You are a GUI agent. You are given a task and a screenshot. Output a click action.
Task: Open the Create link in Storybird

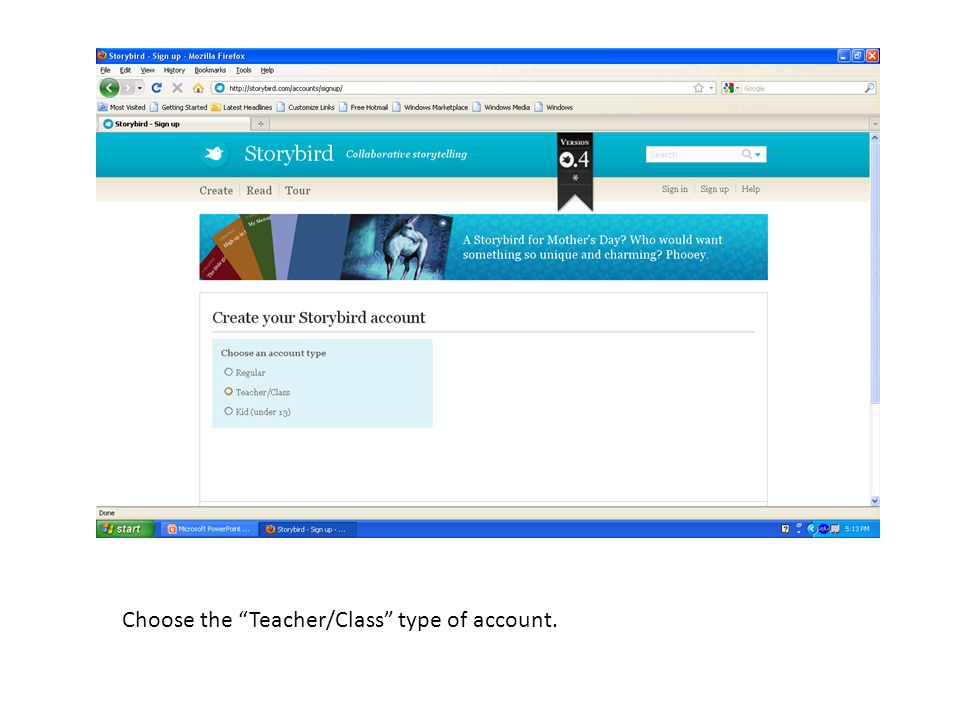(x=216, y=190)
